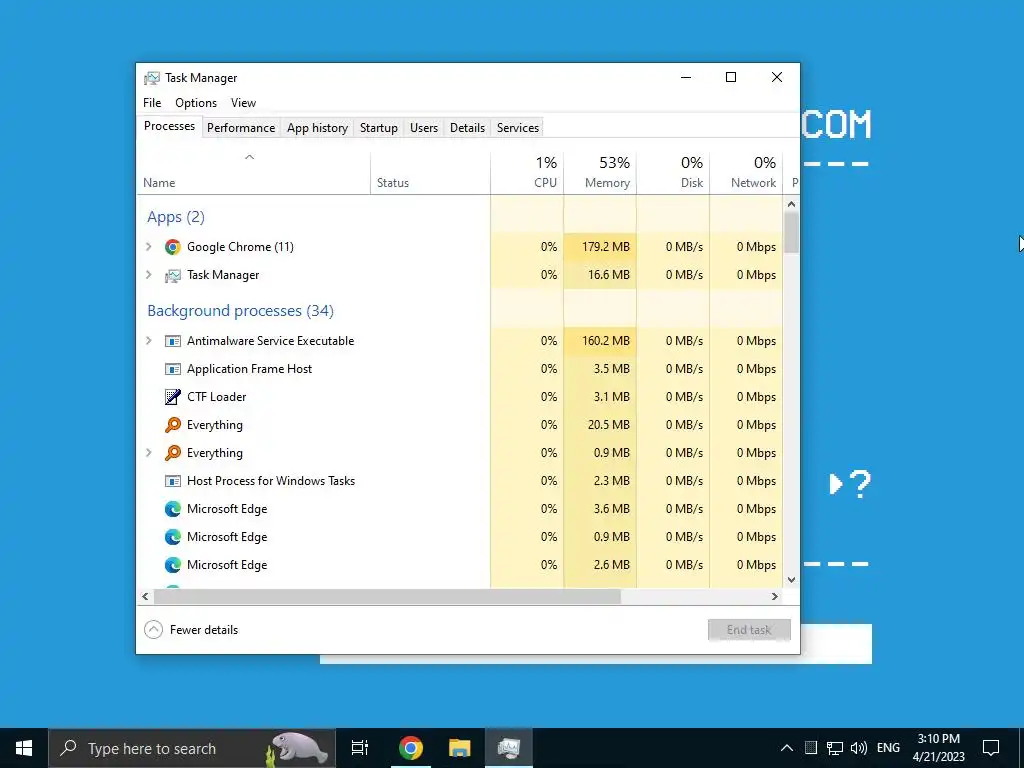Click the horizontal scrollbar right arrow
The width and height of the screenshot is (1024, 768).
775,596
